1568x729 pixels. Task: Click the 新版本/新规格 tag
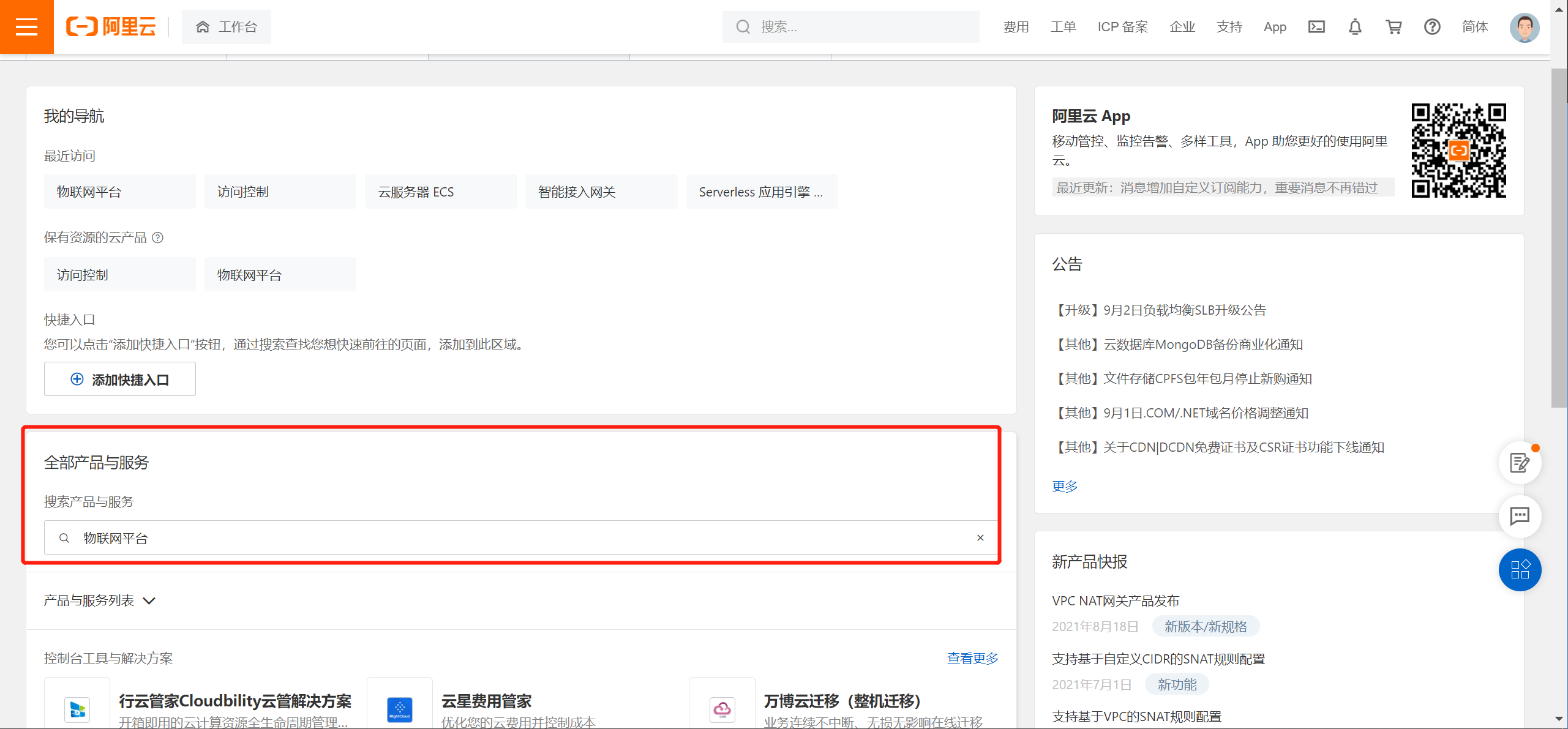[x=1206, y=626]
